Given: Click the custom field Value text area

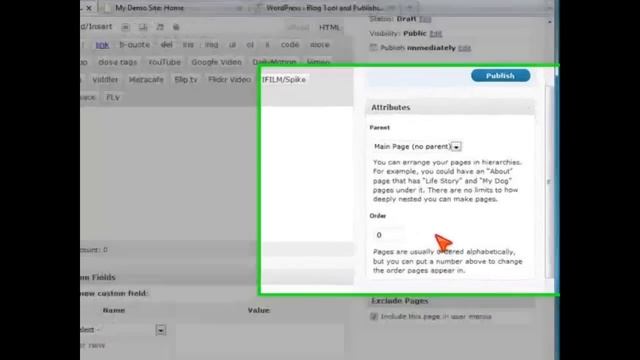Looking at the screenshot, I should (260, 342).
